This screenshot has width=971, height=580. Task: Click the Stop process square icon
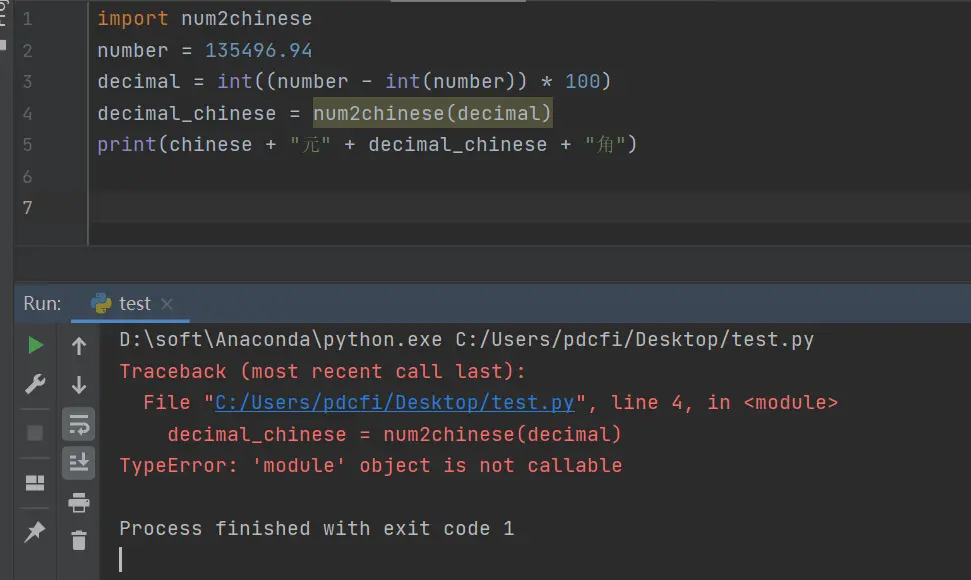coord(35,433)
